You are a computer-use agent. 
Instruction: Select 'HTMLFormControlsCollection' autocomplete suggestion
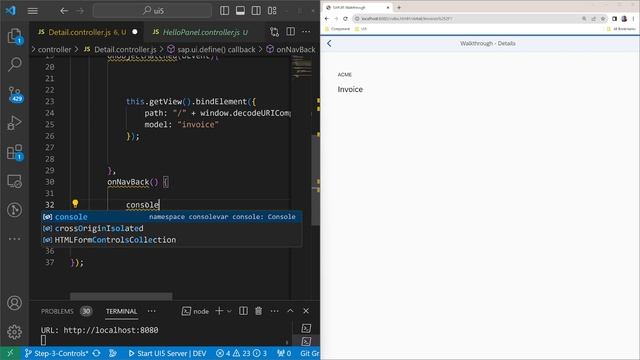tap(171, 240)
